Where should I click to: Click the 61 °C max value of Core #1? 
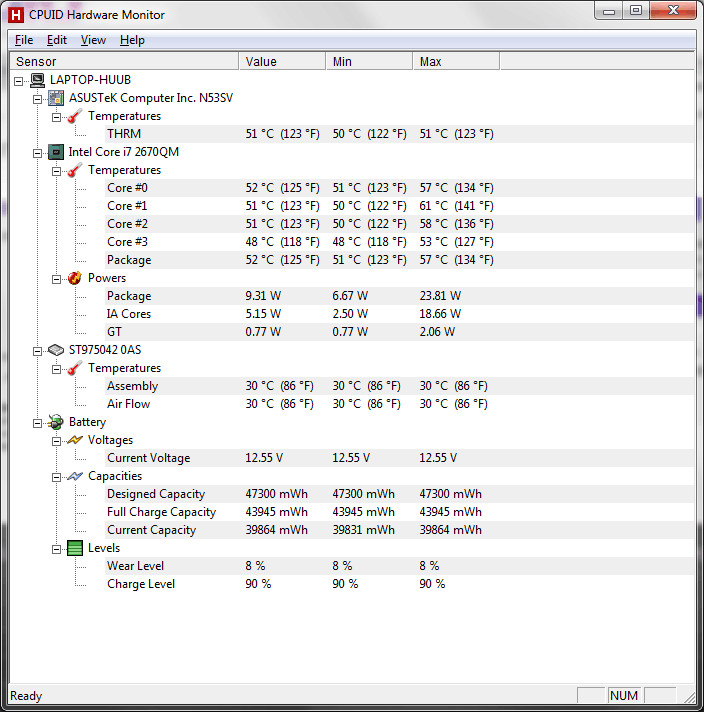(x=456, y=206)
